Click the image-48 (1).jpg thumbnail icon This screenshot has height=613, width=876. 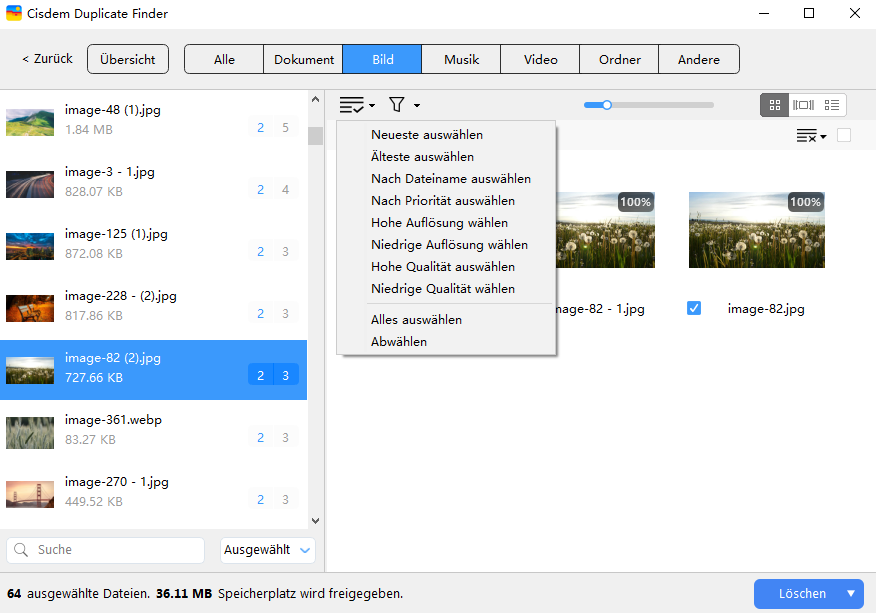(30, 120)
